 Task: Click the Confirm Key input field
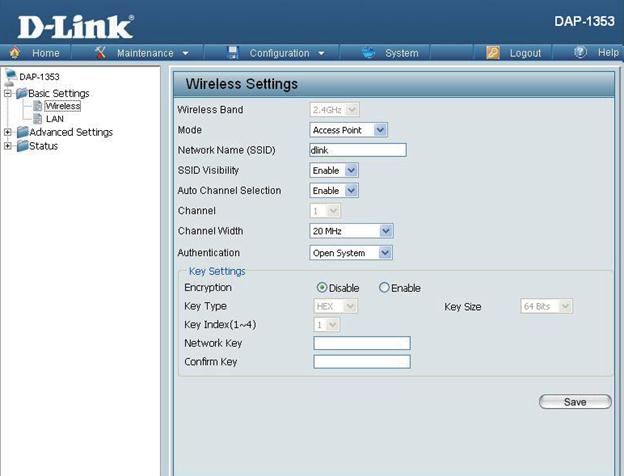(362, 362)
